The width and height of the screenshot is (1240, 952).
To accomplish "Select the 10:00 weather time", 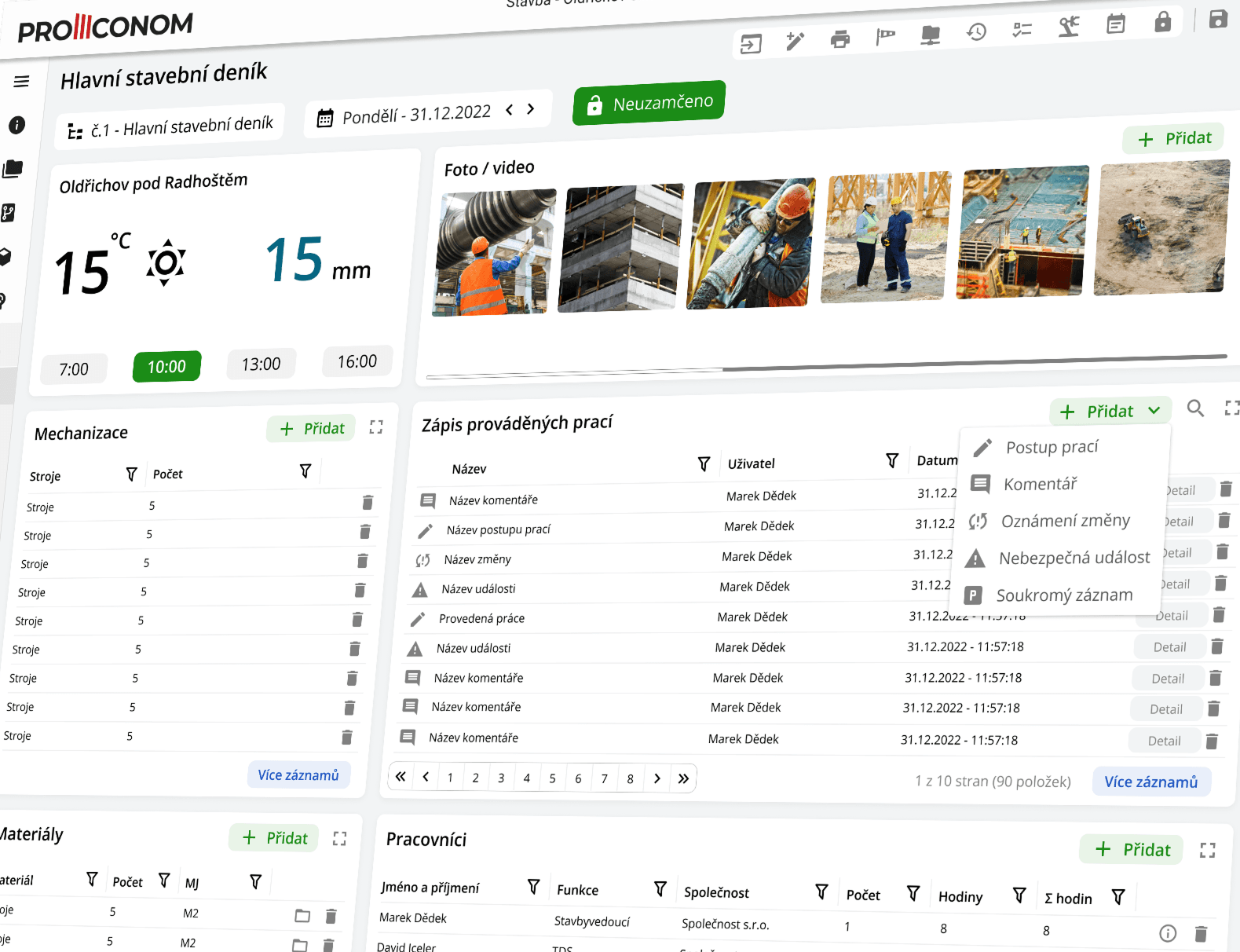I will point(166,367).
